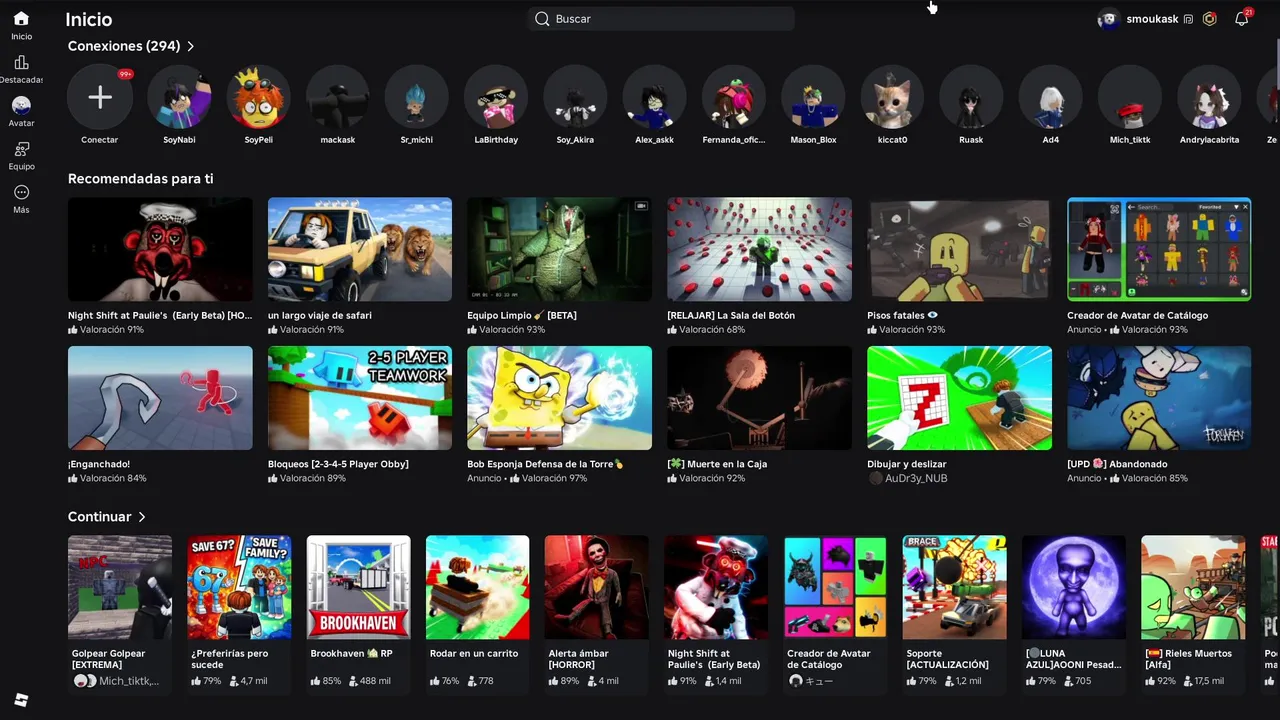1280x720 pixels.
Task: Expand the Continuar section chevron
Action: point(142,517)
